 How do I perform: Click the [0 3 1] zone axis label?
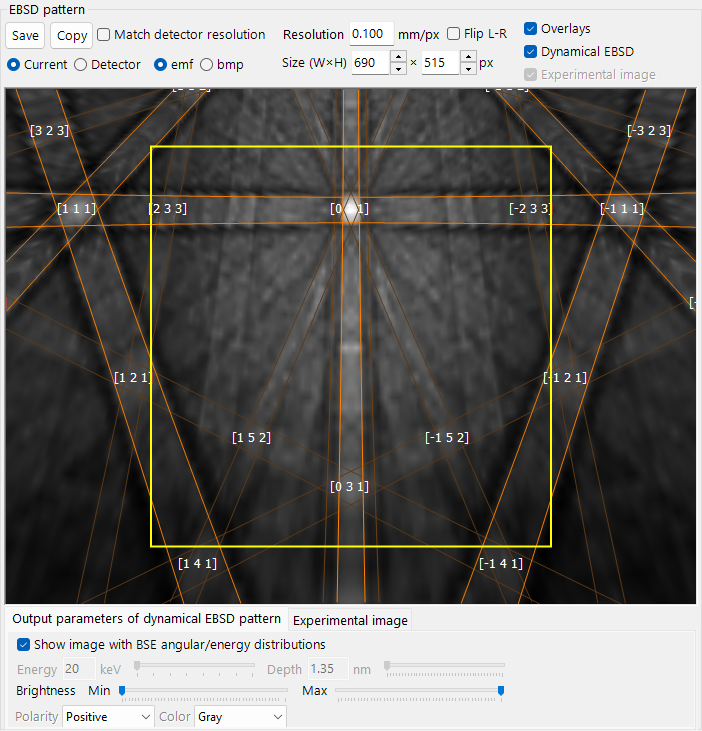350,487
